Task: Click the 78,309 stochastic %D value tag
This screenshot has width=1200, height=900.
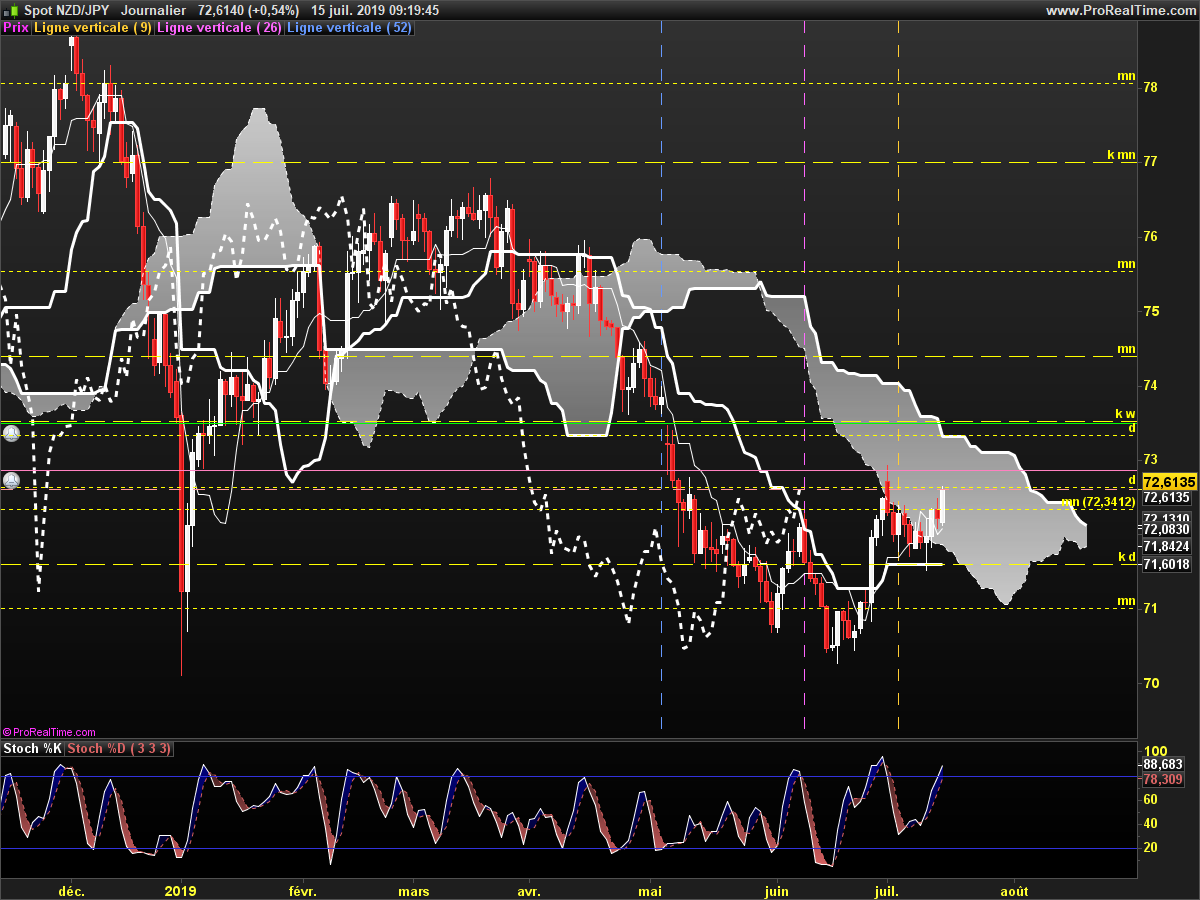Action: click(x=1164, y=779)
